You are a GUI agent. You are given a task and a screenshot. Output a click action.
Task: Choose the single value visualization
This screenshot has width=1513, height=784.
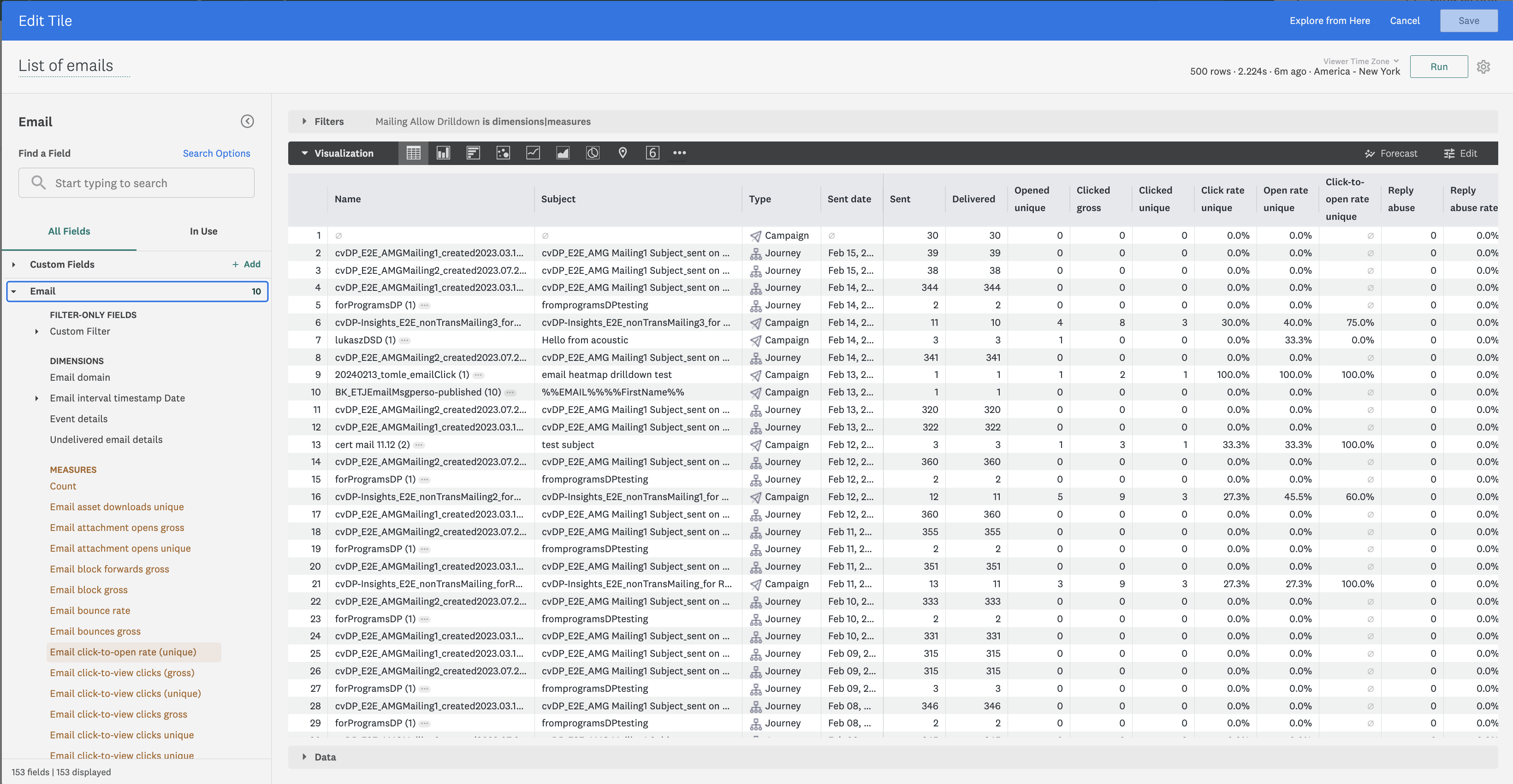tap(652, 153)
